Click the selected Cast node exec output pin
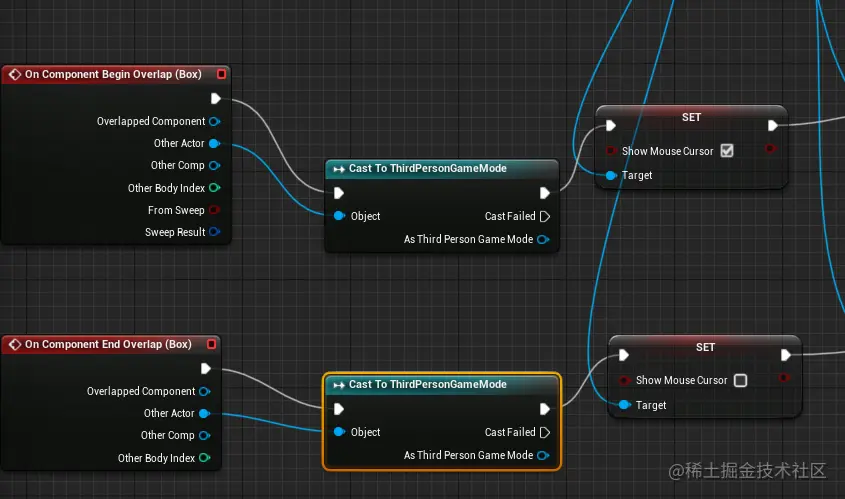Image resolution: width=845 pixels, height=499 pixels. (x=545, y=409)
